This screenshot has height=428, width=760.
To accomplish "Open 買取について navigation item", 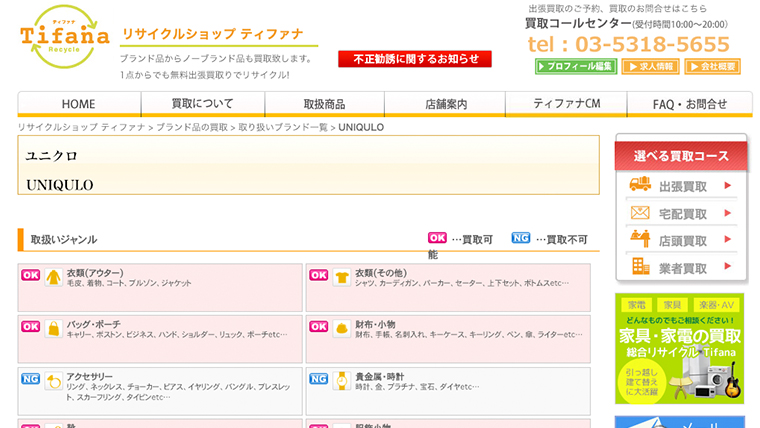I will pos(203,104).
